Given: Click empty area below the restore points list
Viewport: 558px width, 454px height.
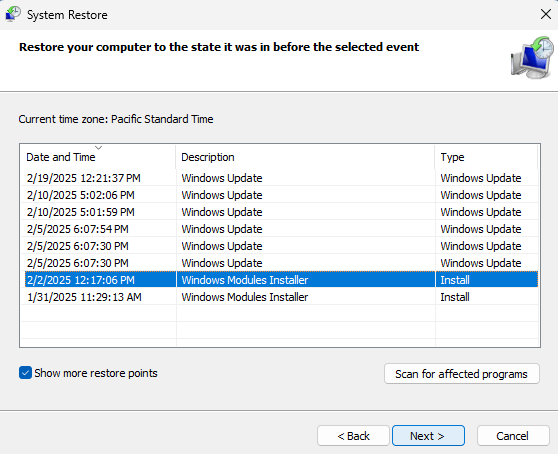Looking at the screenshot, I should (279, 326).
